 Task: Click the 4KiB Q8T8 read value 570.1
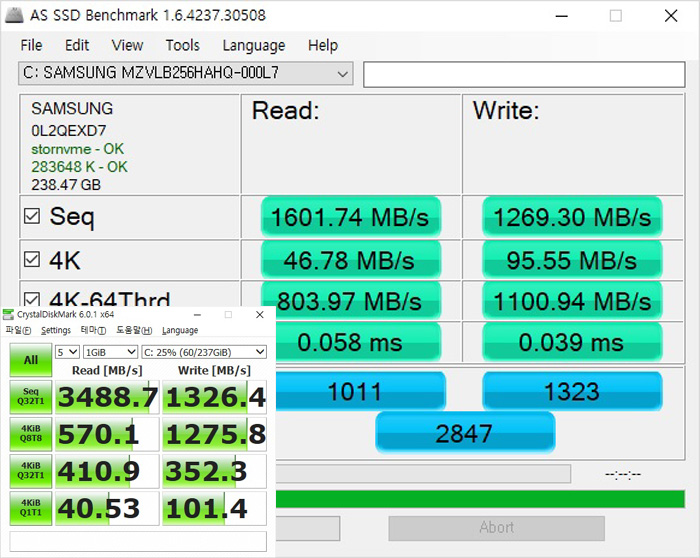107,434
